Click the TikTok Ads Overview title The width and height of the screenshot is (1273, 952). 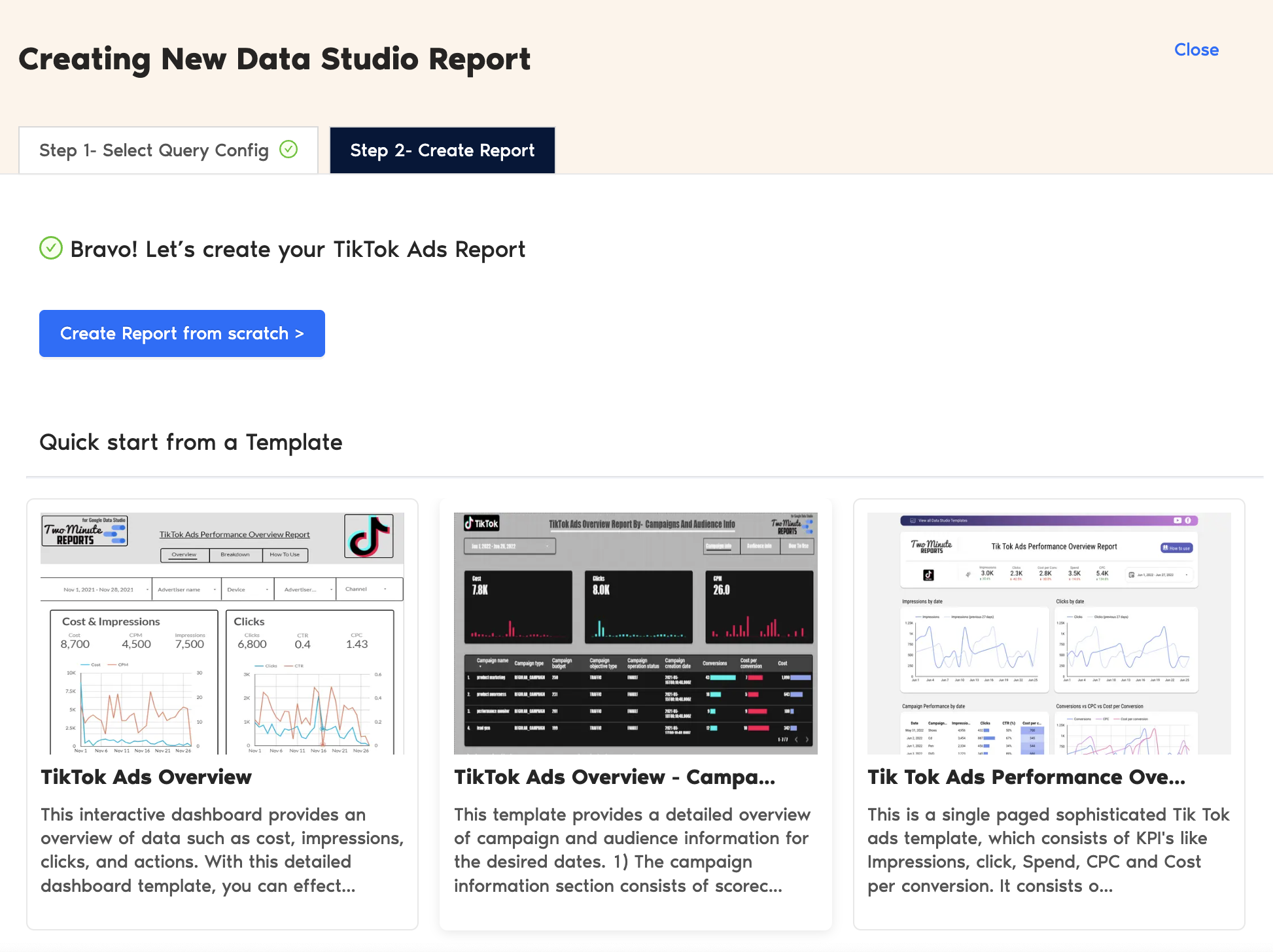coord(146,777)
